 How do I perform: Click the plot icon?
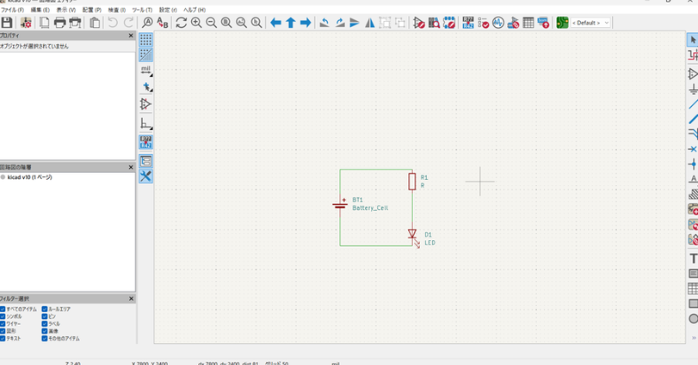[x=75, y=22]
